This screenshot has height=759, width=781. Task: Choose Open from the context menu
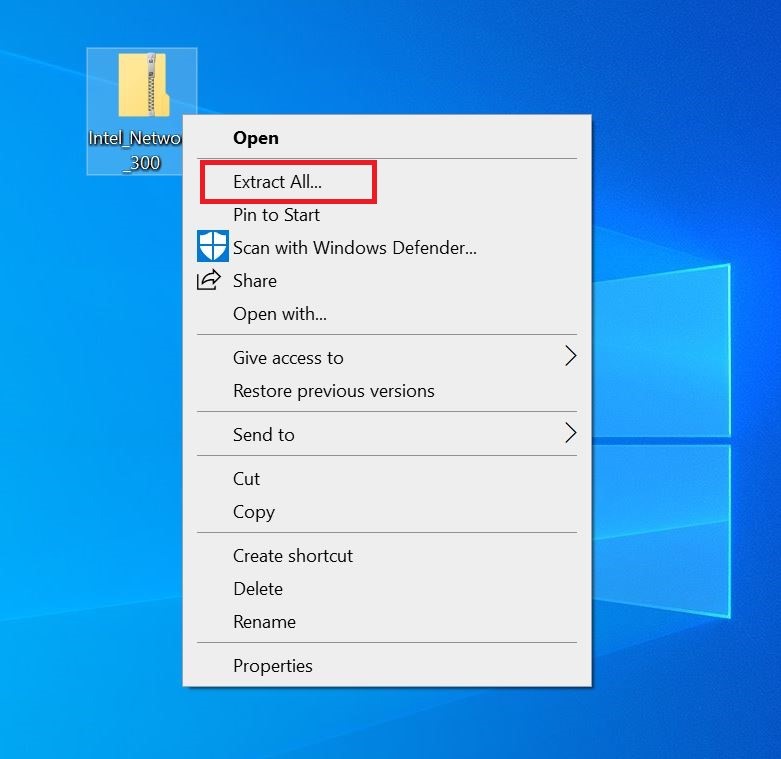[256, 138]
